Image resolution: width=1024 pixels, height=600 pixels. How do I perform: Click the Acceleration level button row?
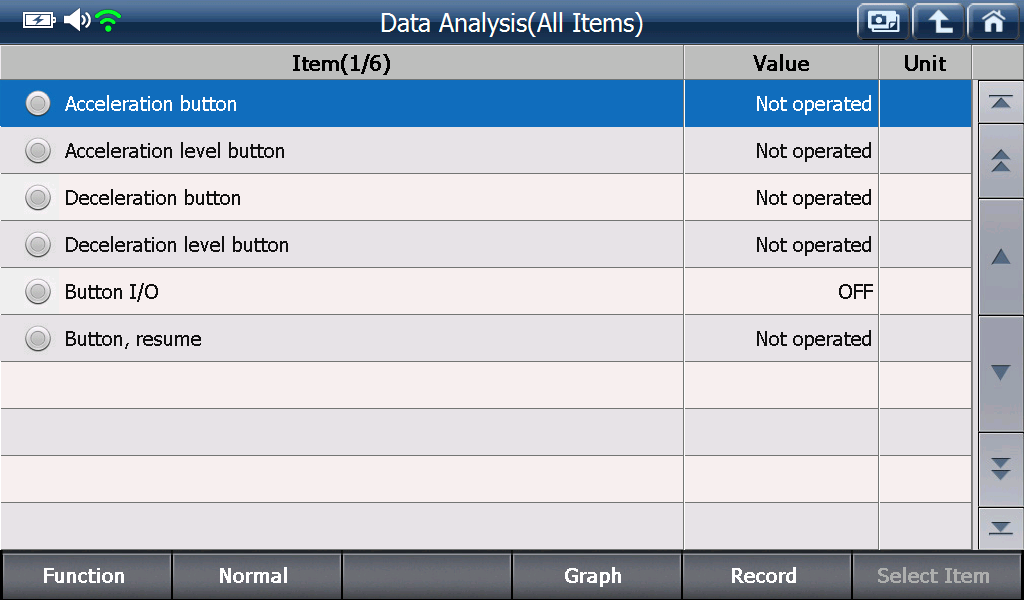click(x=486, y=151)
